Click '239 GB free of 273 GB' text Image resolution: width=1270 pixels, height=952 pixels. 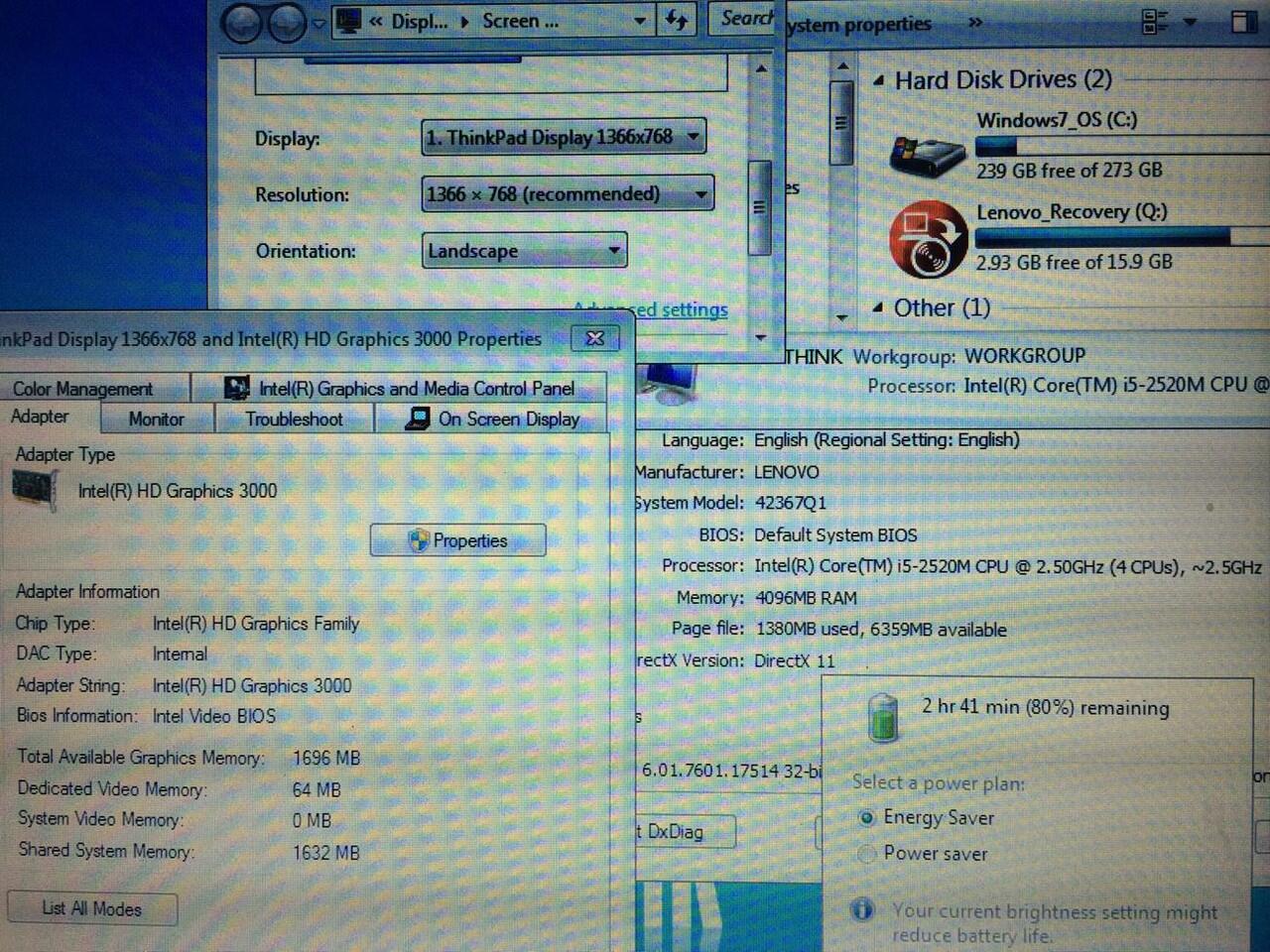pos(1070,171)
